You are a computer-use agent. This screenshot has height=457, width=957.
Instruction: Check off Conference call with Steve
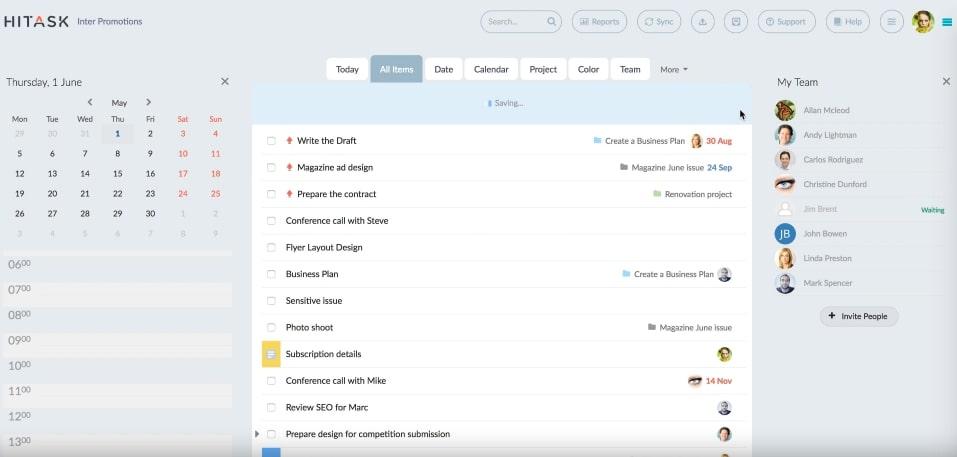point(271,221)
